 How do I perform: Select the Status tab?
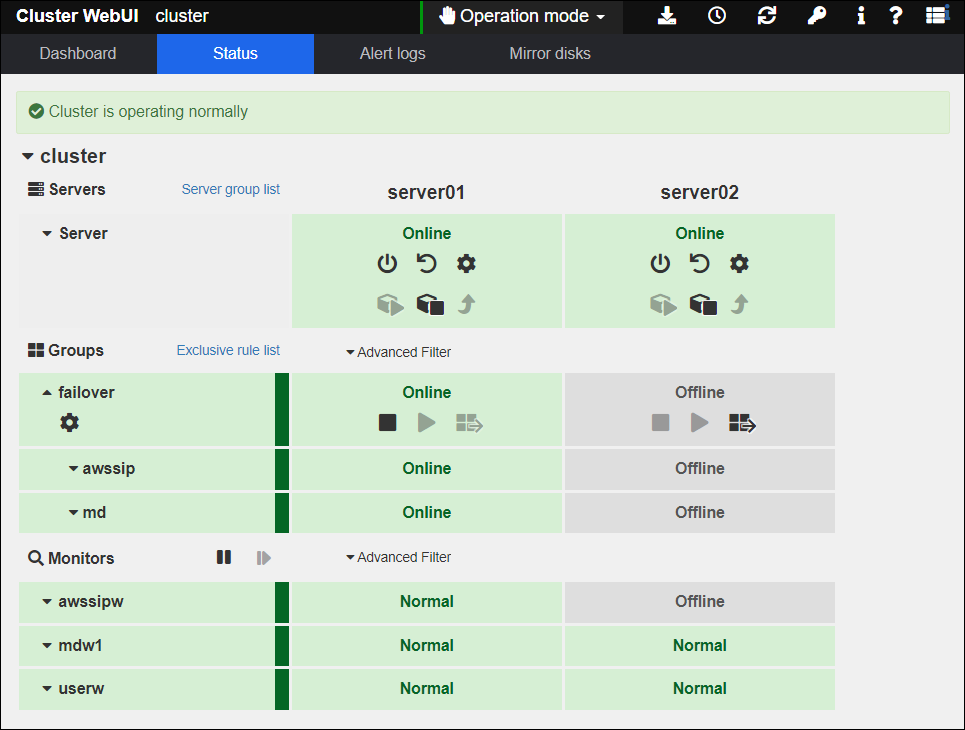pos(235,54)
